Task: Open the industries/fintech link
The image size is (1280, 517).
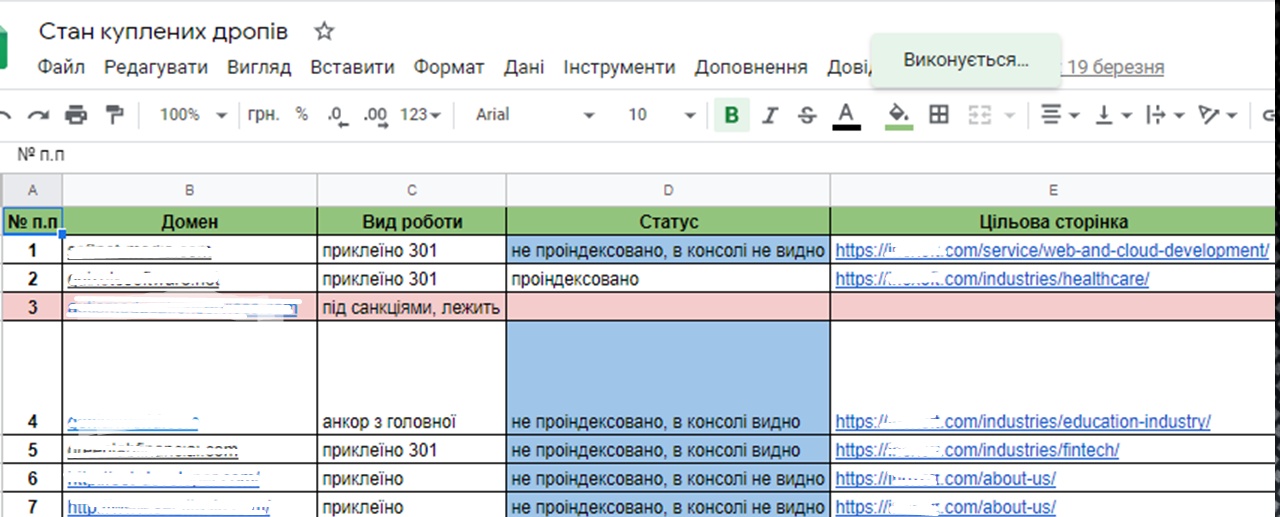Action: tap(977, 450)
